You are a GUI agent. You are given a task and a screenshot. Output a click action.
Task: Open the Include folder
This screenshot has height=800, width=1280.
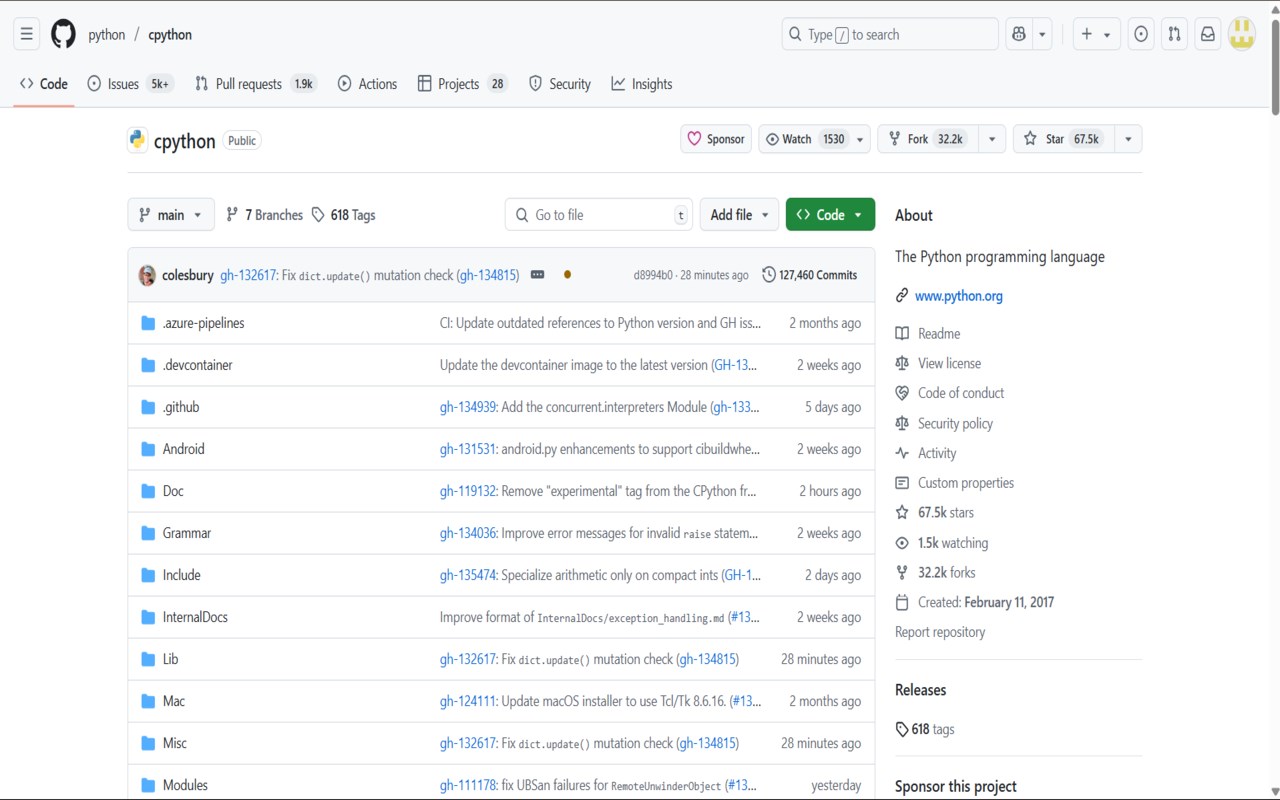pos(181,575)
